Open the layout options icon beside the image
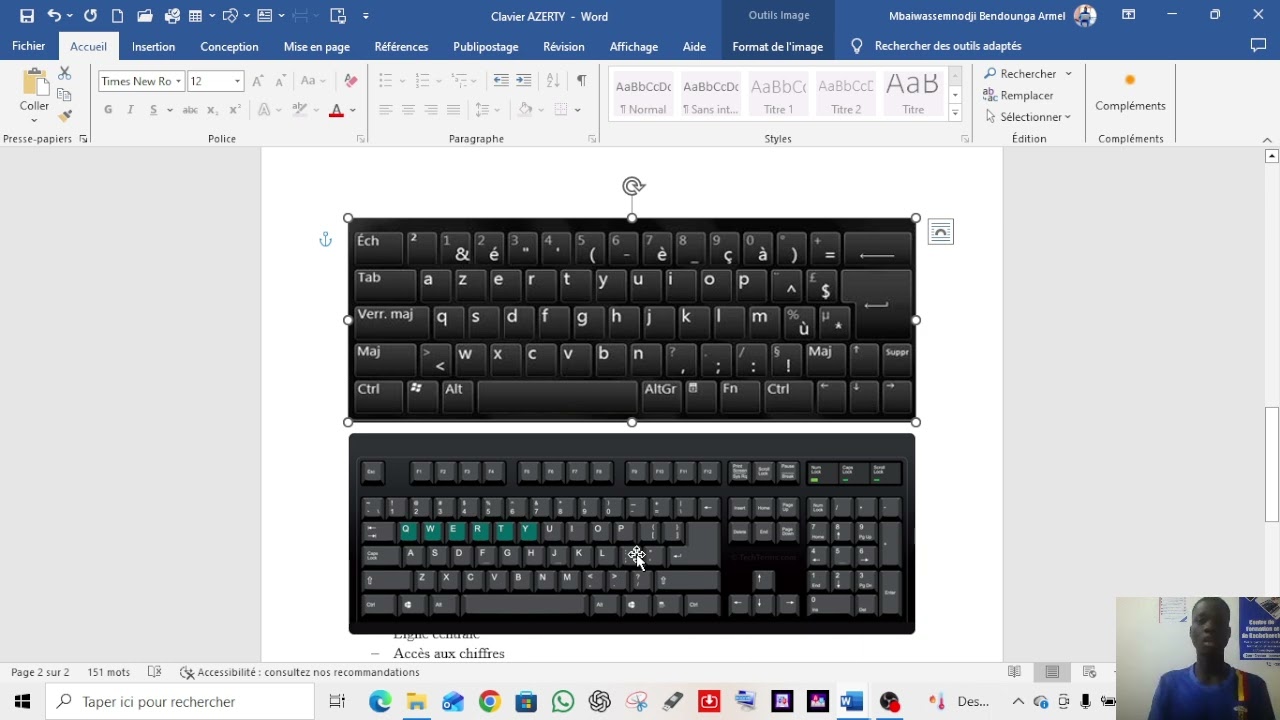Viewport: 1280px width, 720px height. point(941,232)
